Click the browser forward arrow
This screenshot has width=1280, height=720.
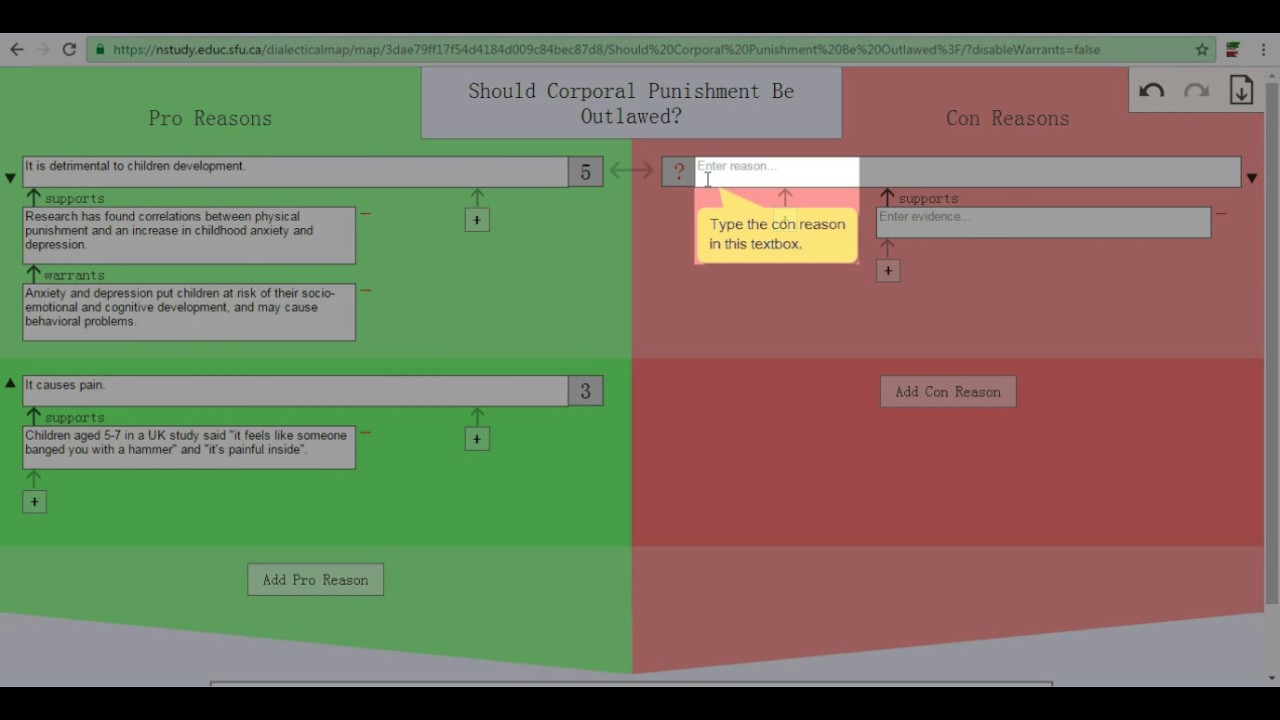(x=43, y=49)
